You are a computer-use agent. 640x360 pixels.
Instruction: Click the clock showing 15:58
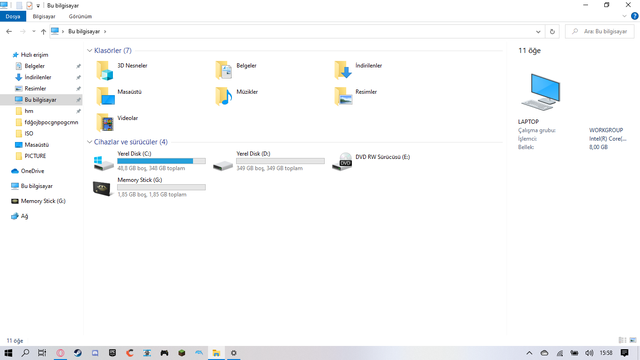tap(606, 353)
